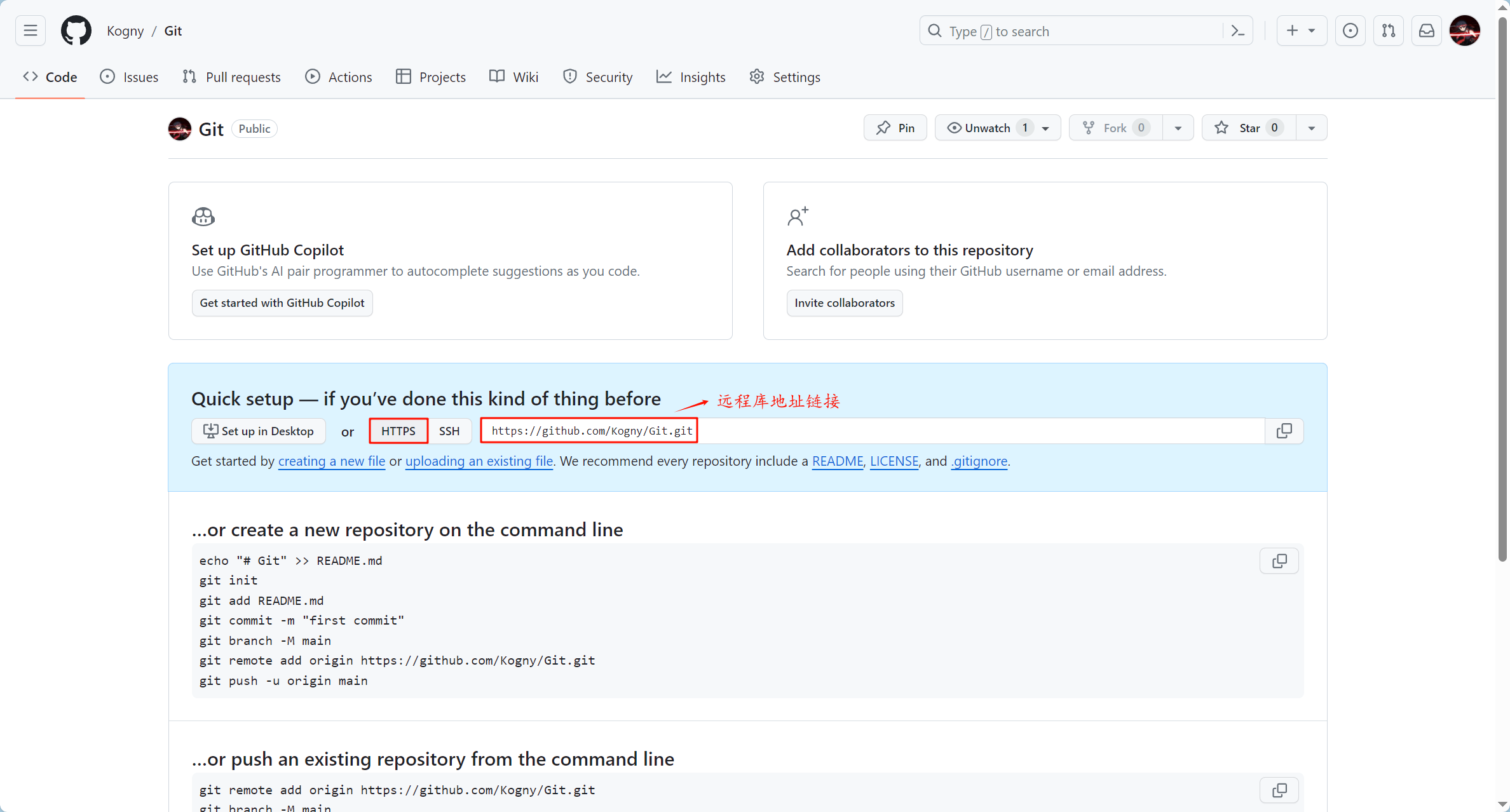
Task: Open the notifications inbox icon
Action: 1427,30
